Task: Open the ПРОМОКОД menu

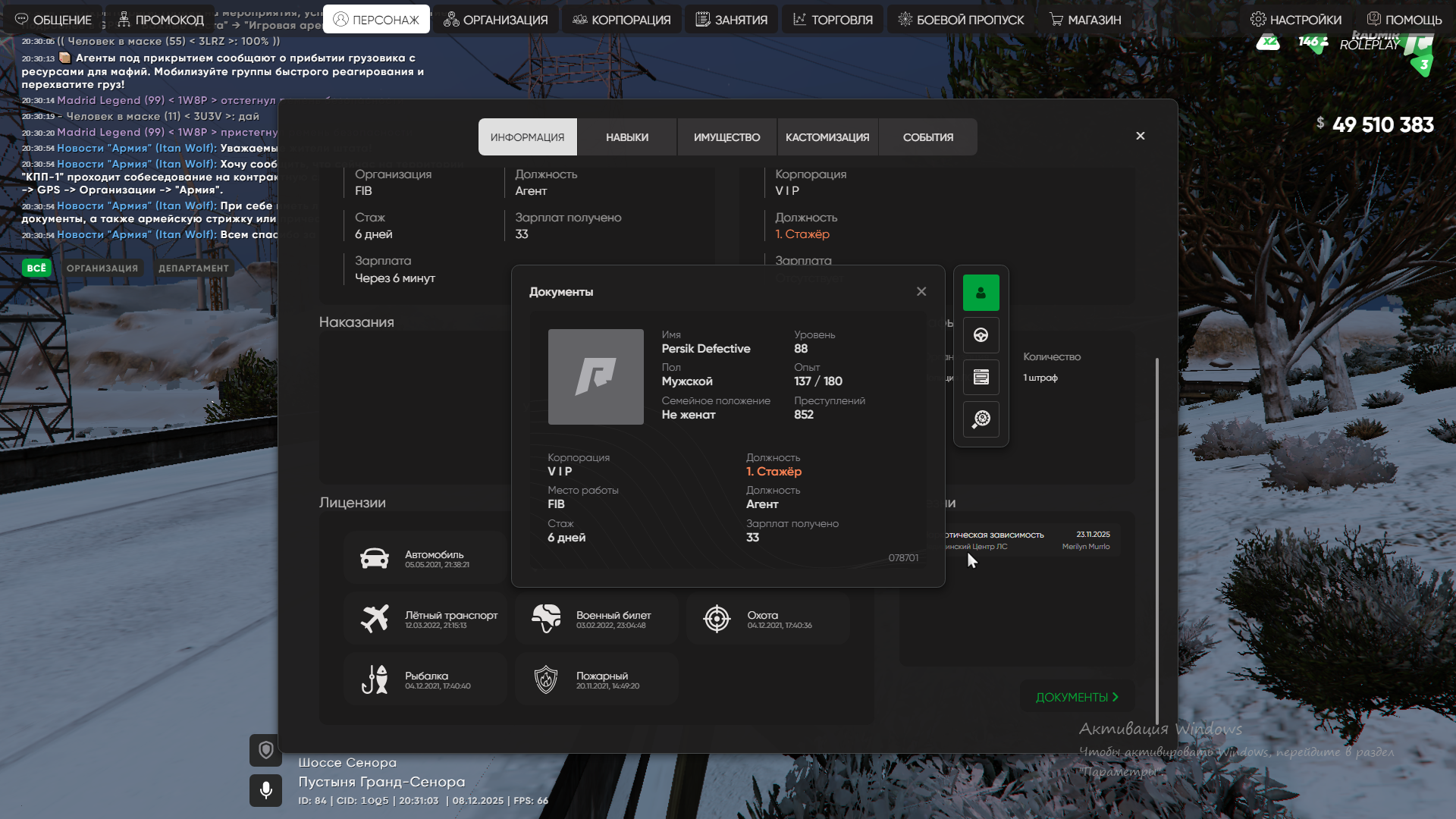Action: [x=161, y=20]
